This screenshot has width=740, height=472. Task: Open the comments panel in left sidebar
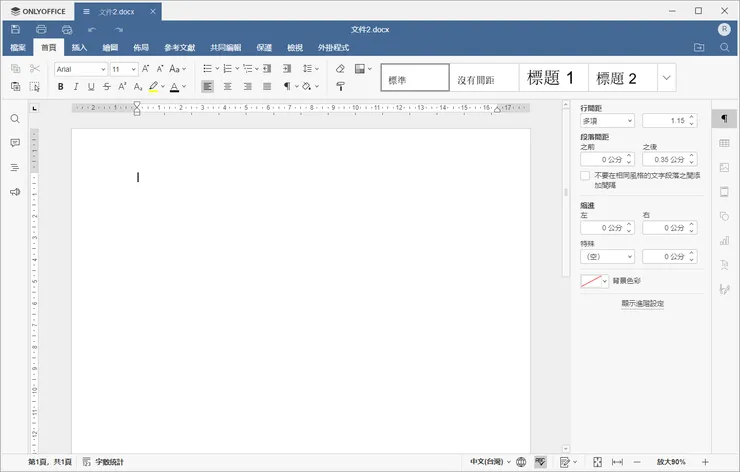tap(15, 143)
